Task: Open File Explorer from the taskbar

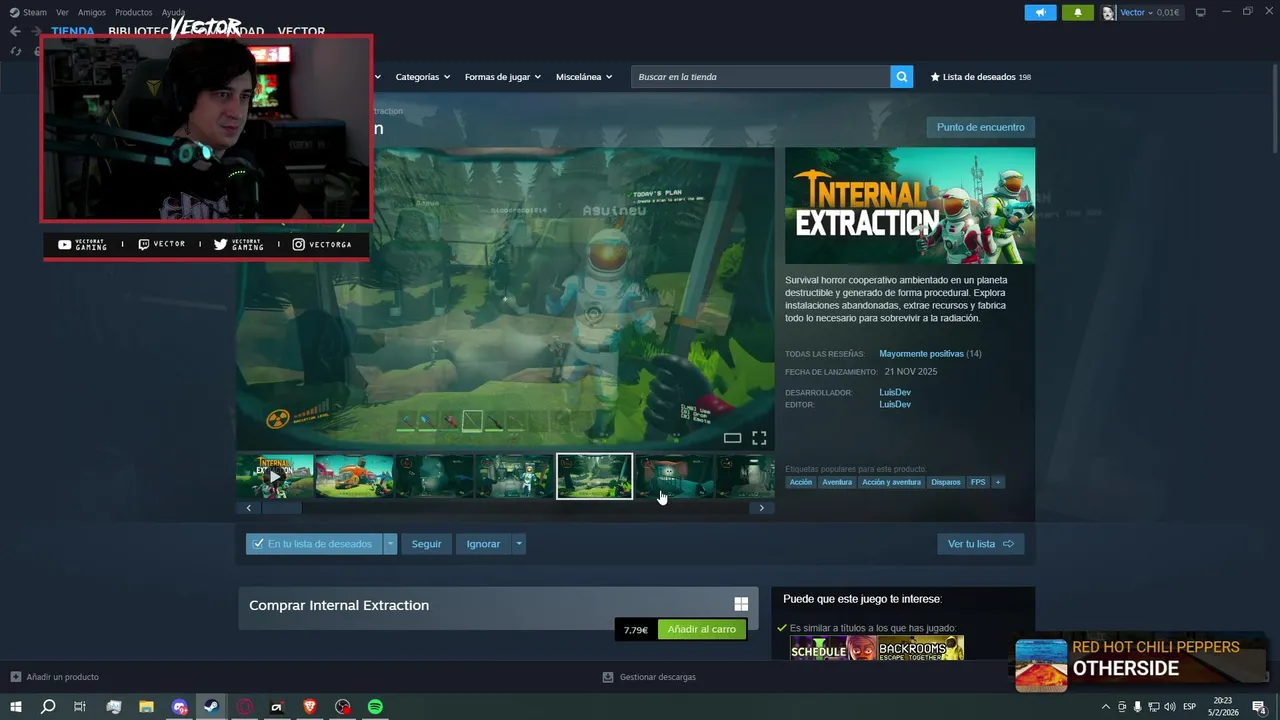Action: pos(146,707)
